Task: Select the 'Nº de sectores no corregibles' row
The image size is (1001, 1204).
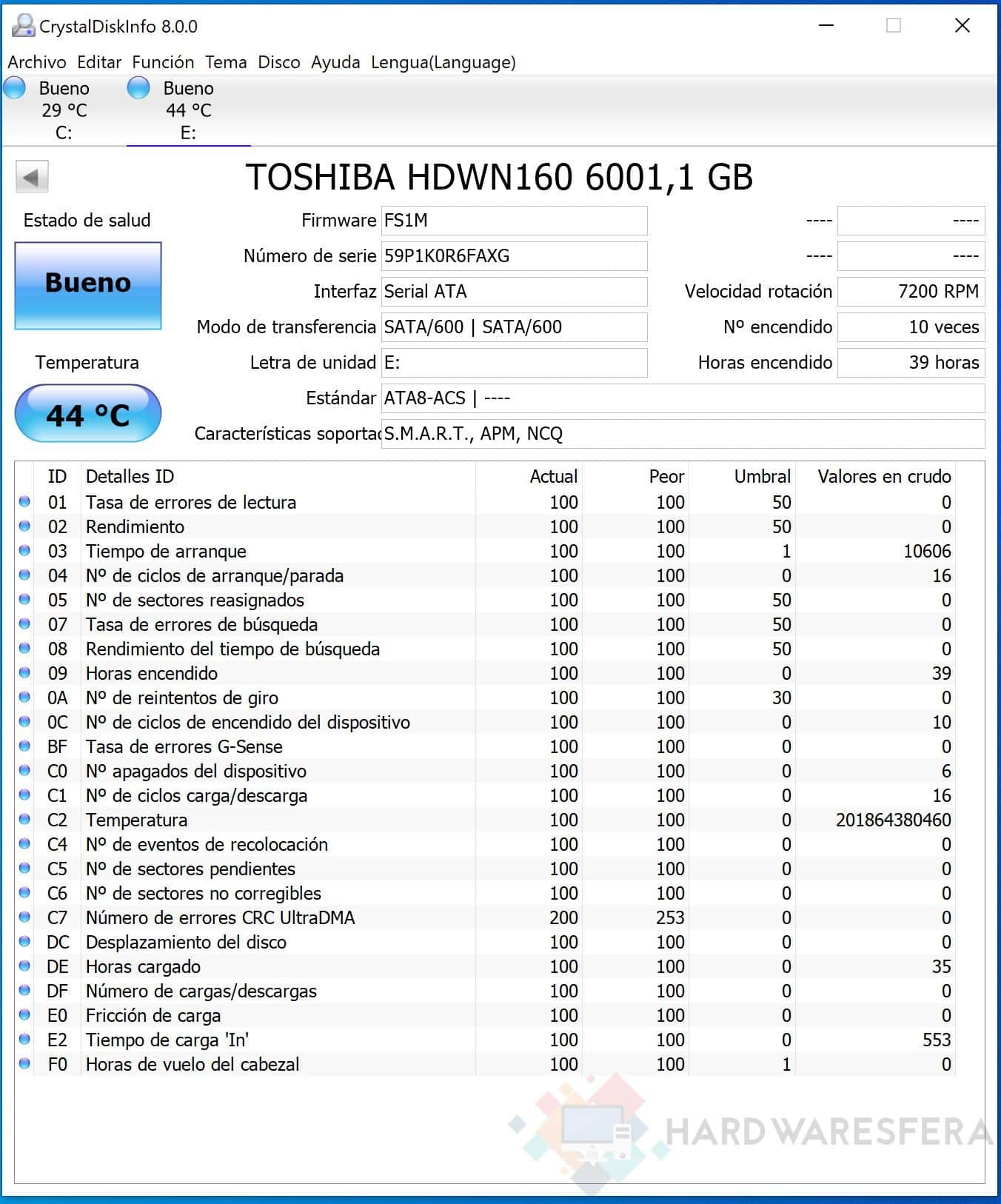Action: point(486,893)
